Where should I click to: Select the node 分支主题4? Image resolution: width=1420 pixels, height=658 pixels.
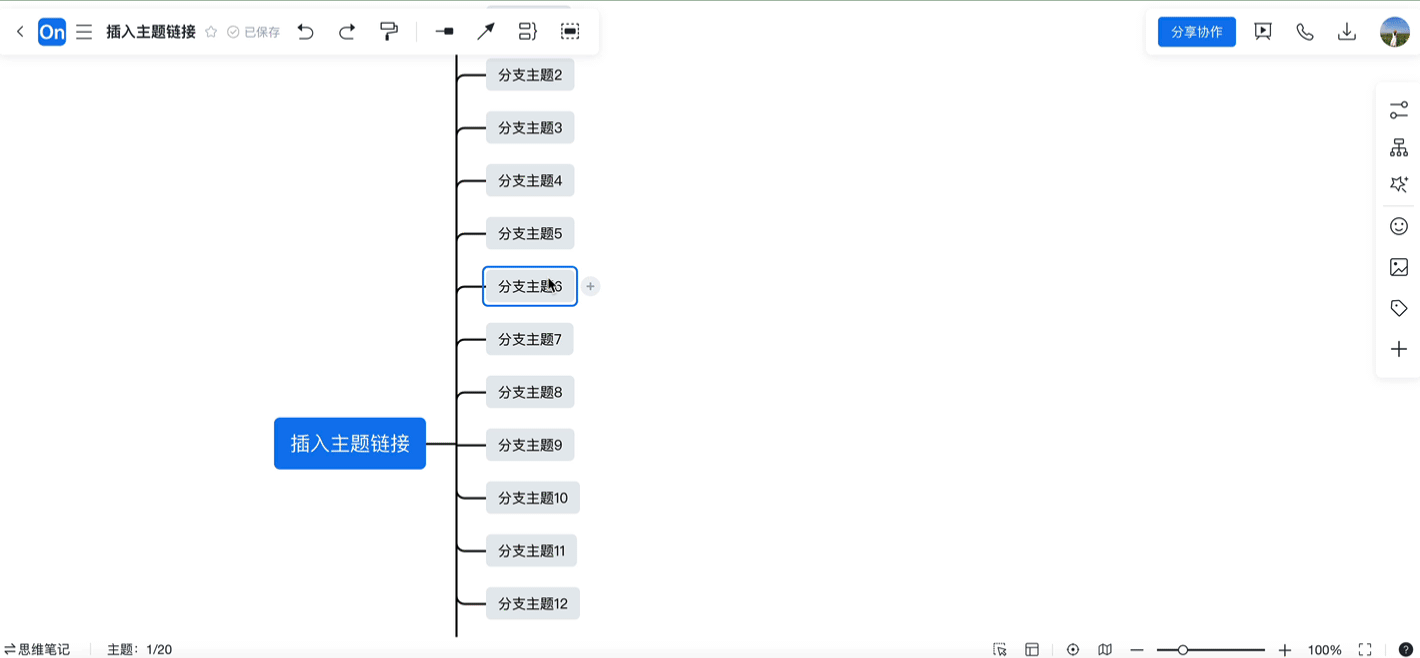[x=530, y=181]
